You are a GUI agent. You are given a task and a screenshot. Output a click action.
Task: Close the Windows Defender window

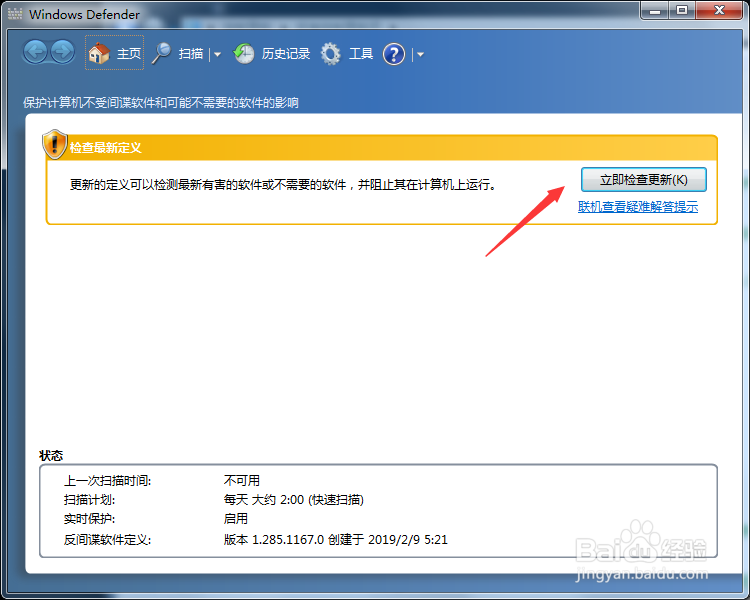pos(719,11)
